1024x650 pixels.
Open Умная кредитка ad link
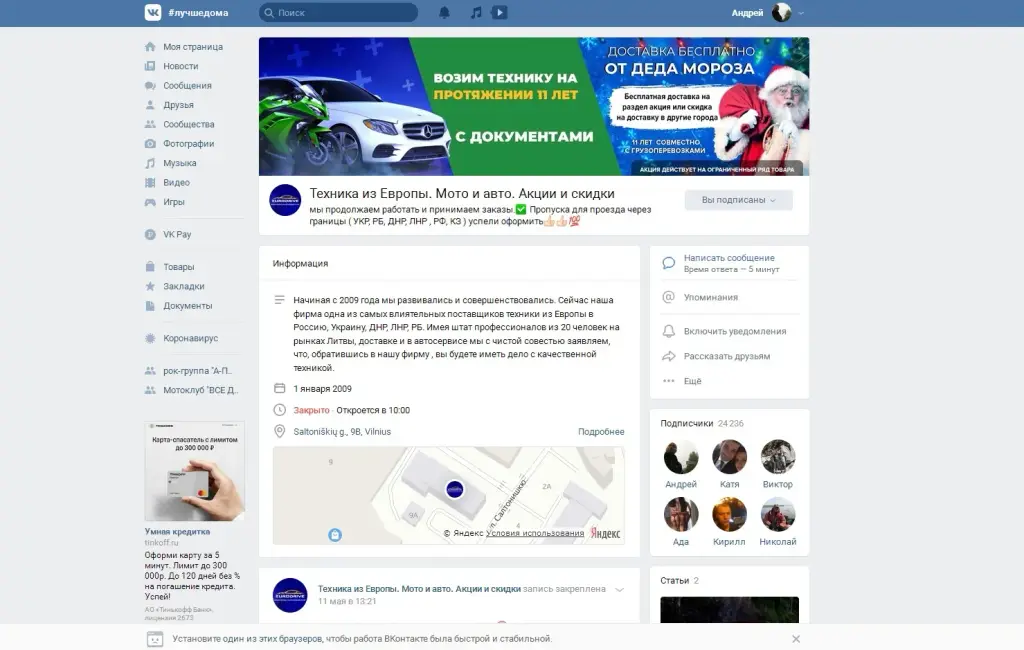[177, 532]
